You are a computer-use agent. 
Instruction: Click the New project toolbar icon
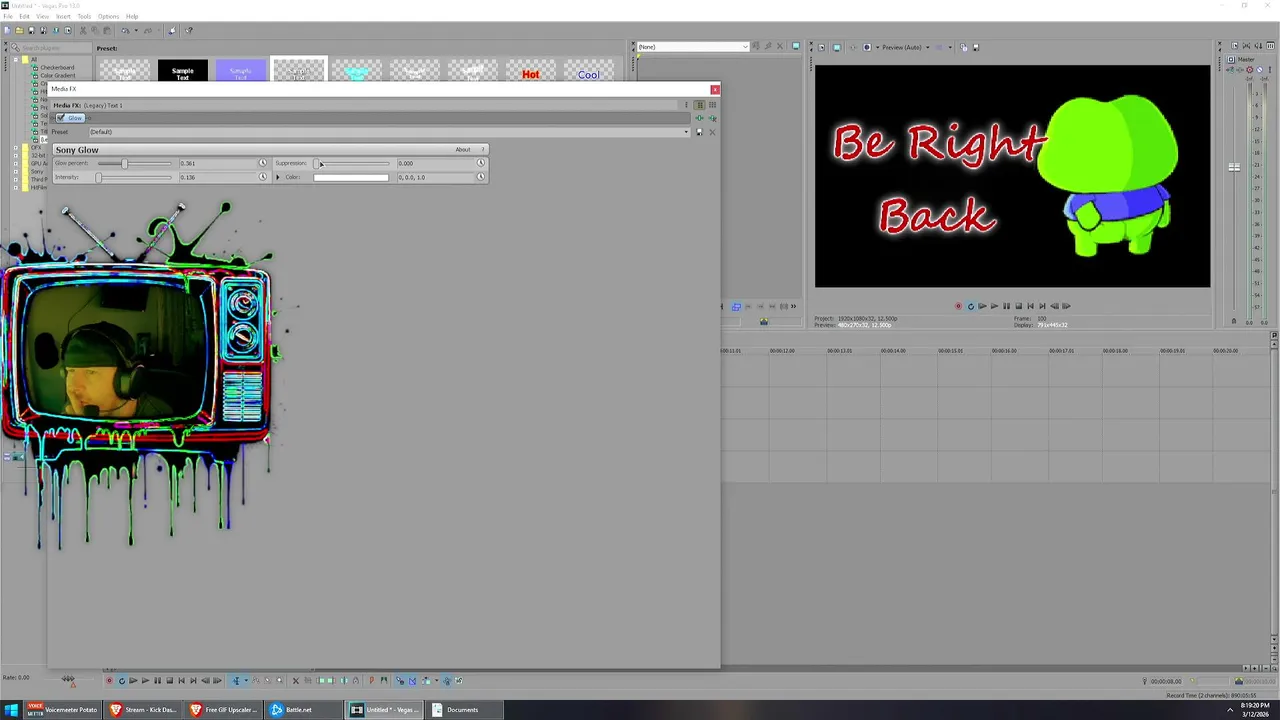pos(8,30)
